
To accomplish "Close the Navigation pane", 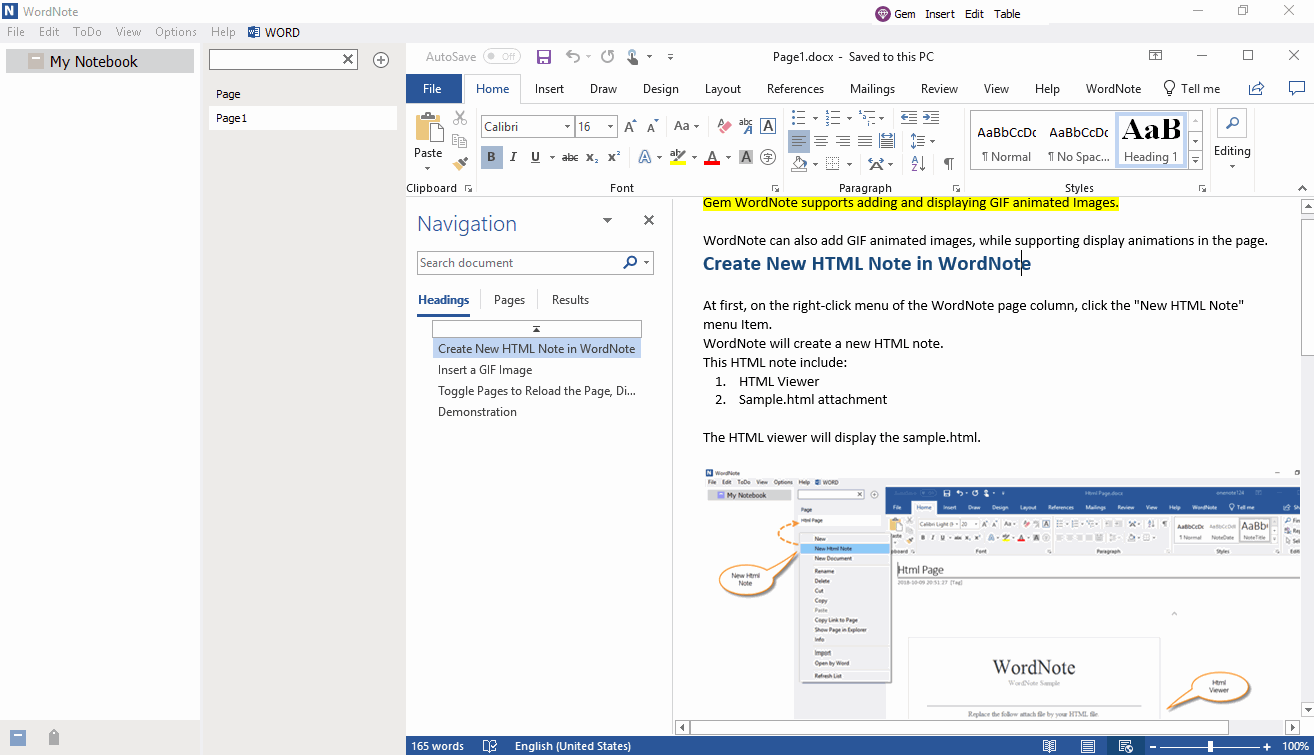I will tap(648, 220).
